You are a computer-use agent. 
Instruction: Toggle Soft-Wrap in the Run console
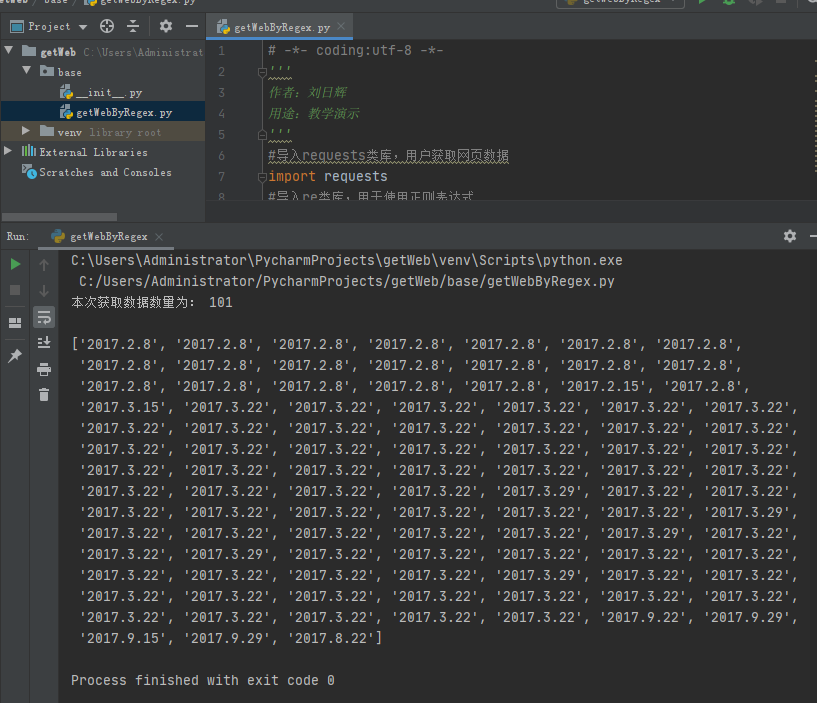point(44,317)
